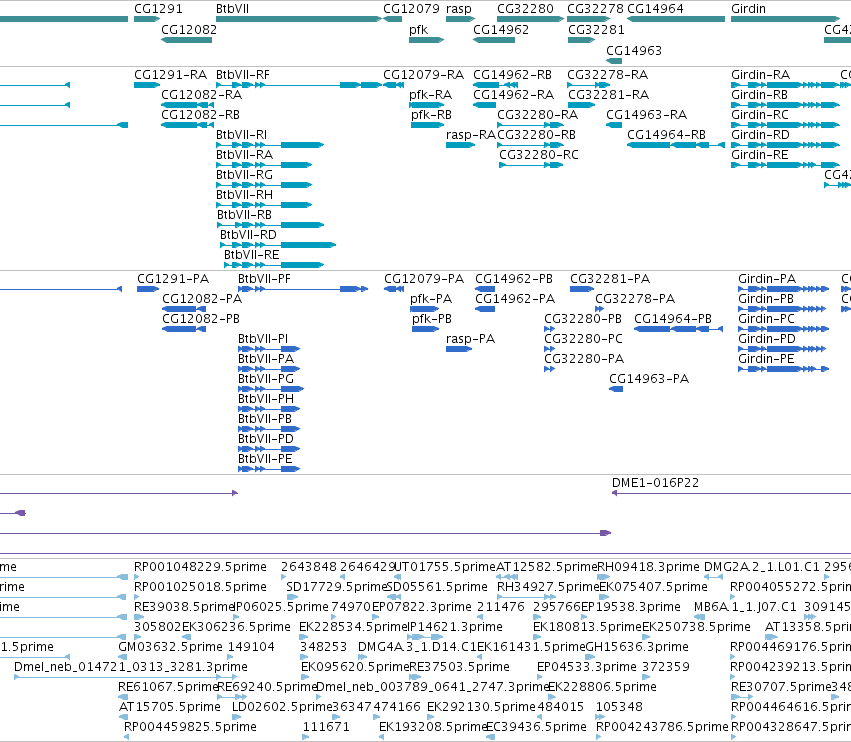851x742 pixels.
Task: Select EST GM03632.5prime
Action: [170, 646]
